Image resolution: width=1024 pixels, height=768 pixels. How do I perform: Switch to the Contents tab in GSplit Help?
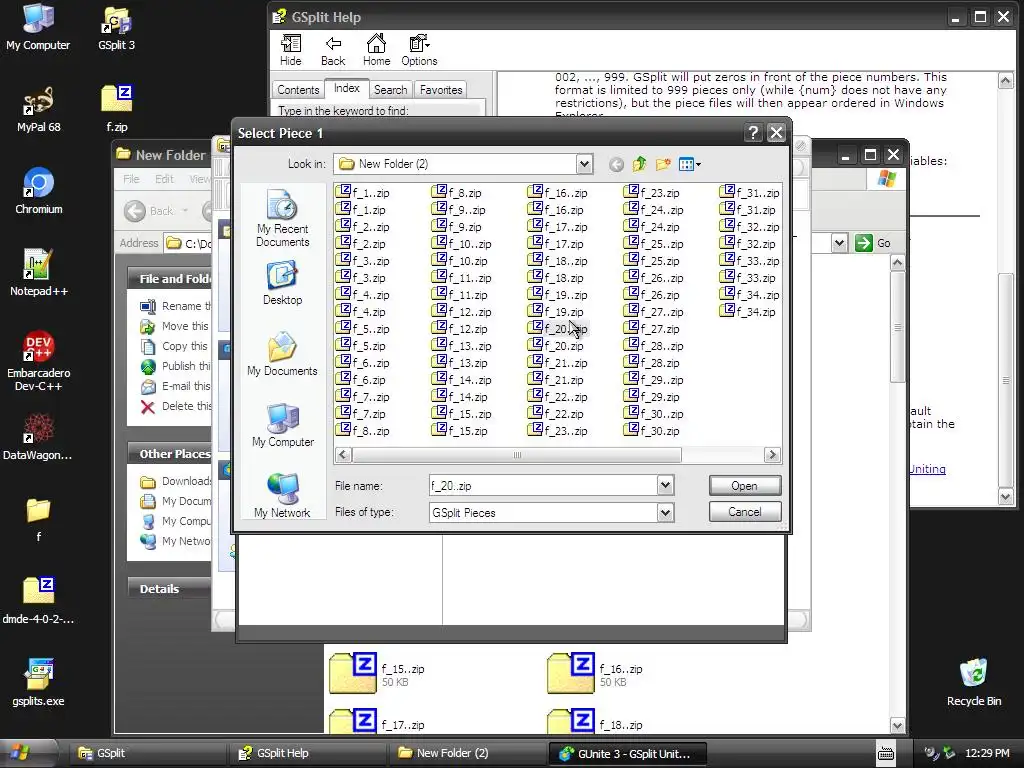pos(298,90)
